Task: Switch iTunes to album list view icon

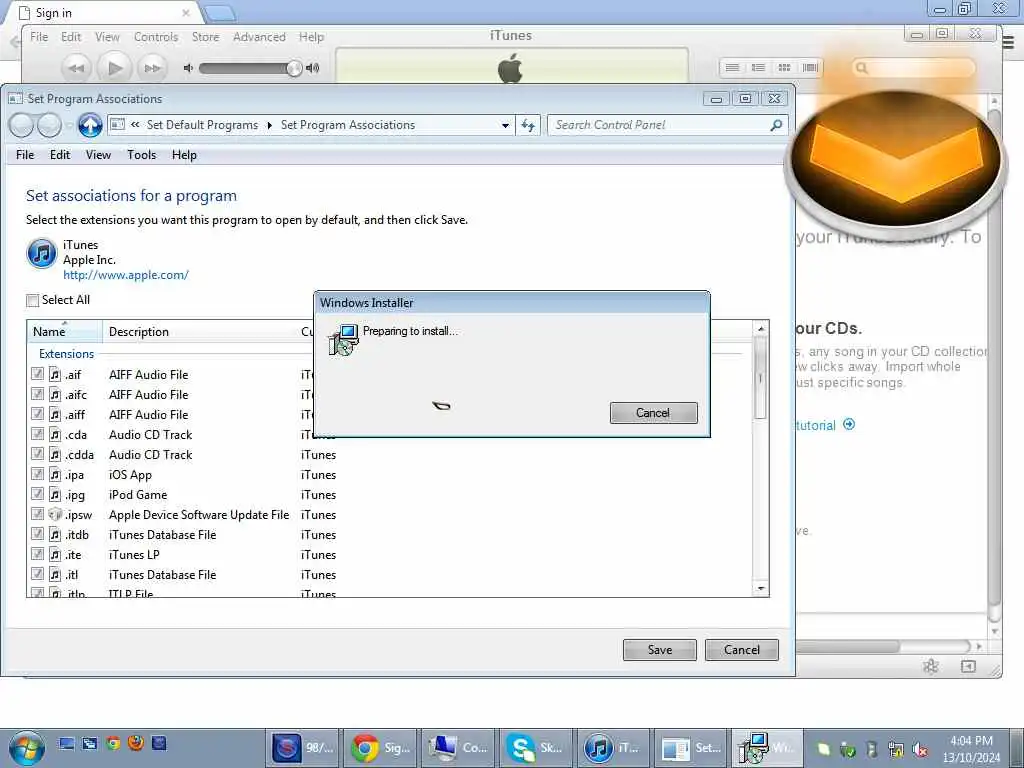Action: tap(758, 68)
